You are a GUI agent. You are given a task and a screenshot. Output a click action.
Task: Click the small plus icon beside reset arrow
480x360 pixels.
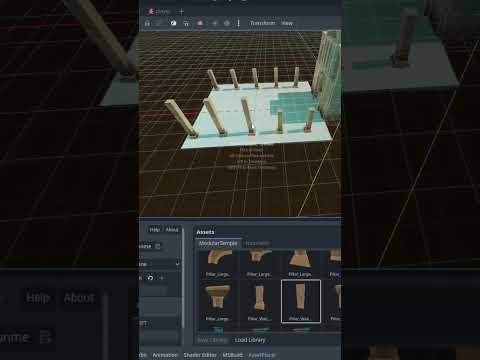click(162, 278)
